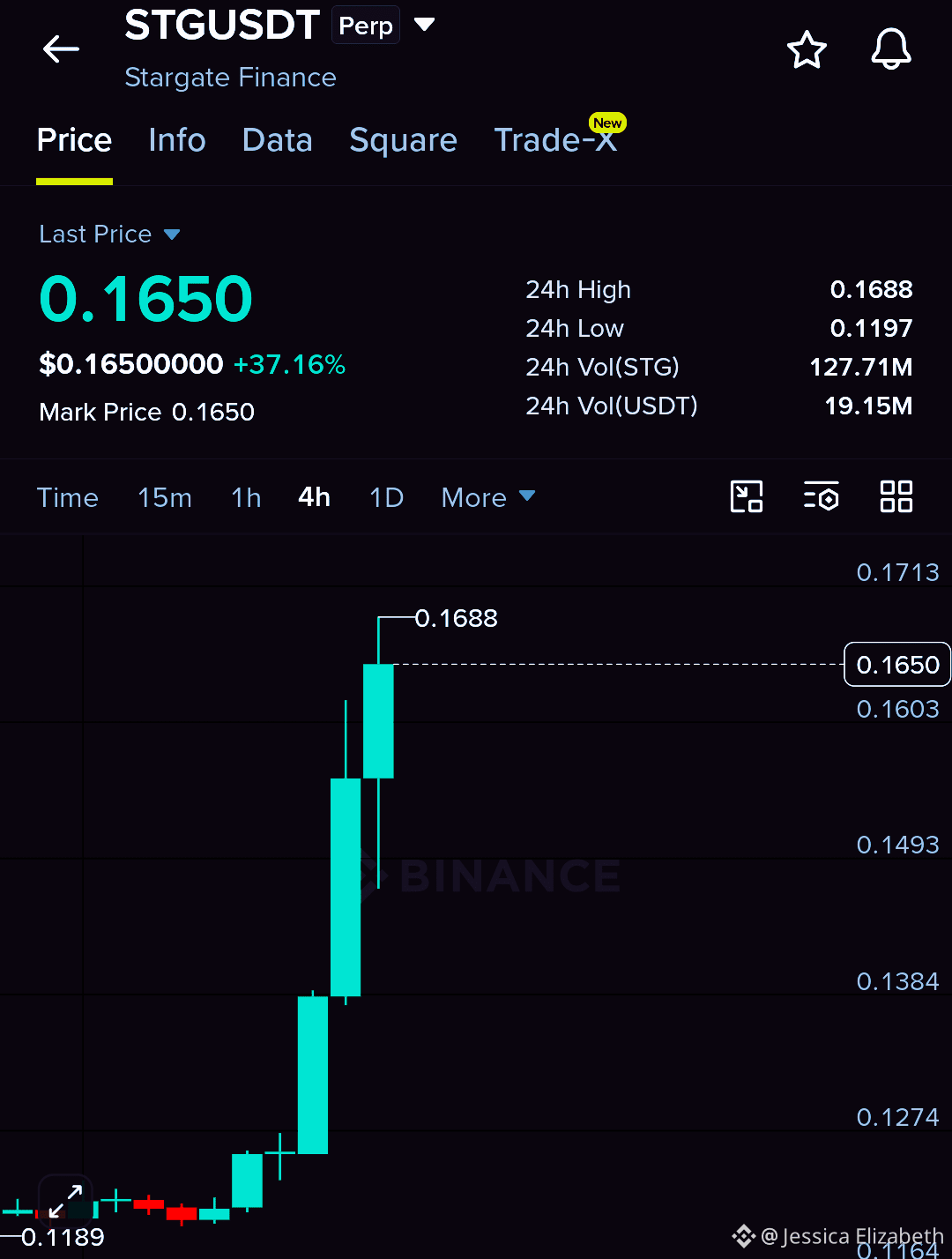Screen dimensions: 952x1259
Task: Click the 0.1650 current price label
Action: 897,665
